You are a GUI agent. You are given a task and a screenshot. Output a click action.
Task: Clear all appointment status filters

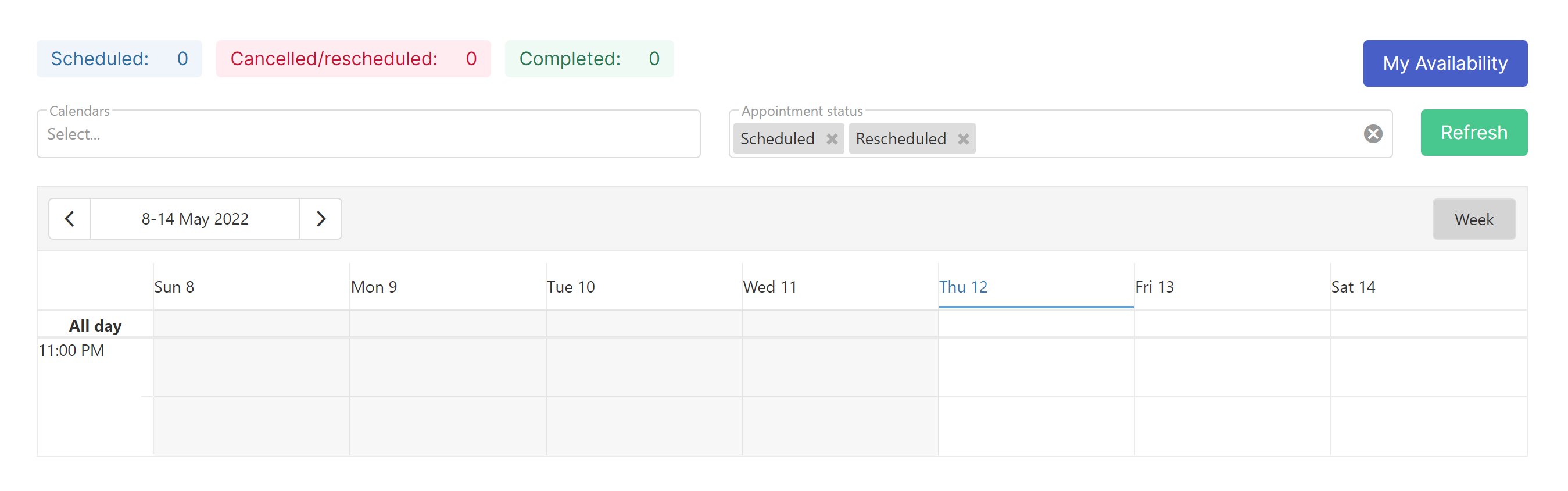(1373, 133)
